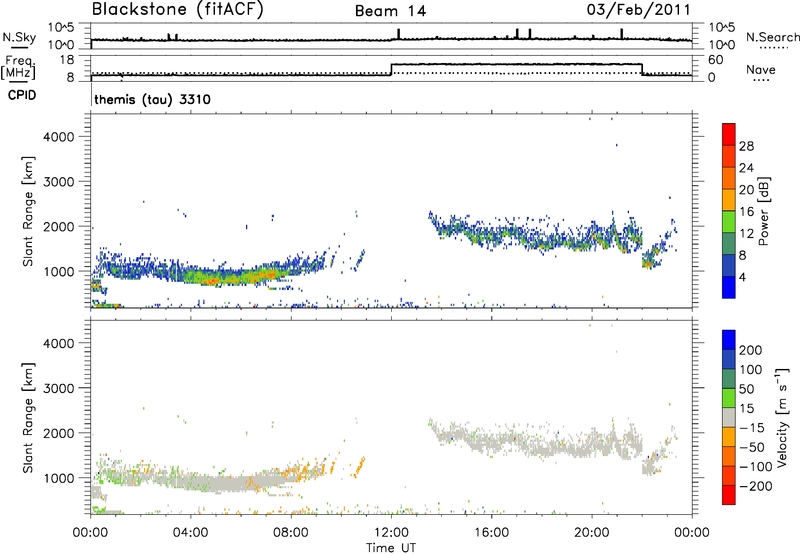Click the N.Search legend label
The height and width of the screenshot is (554, 800).
pyautogui.click(x=773, y=37)
